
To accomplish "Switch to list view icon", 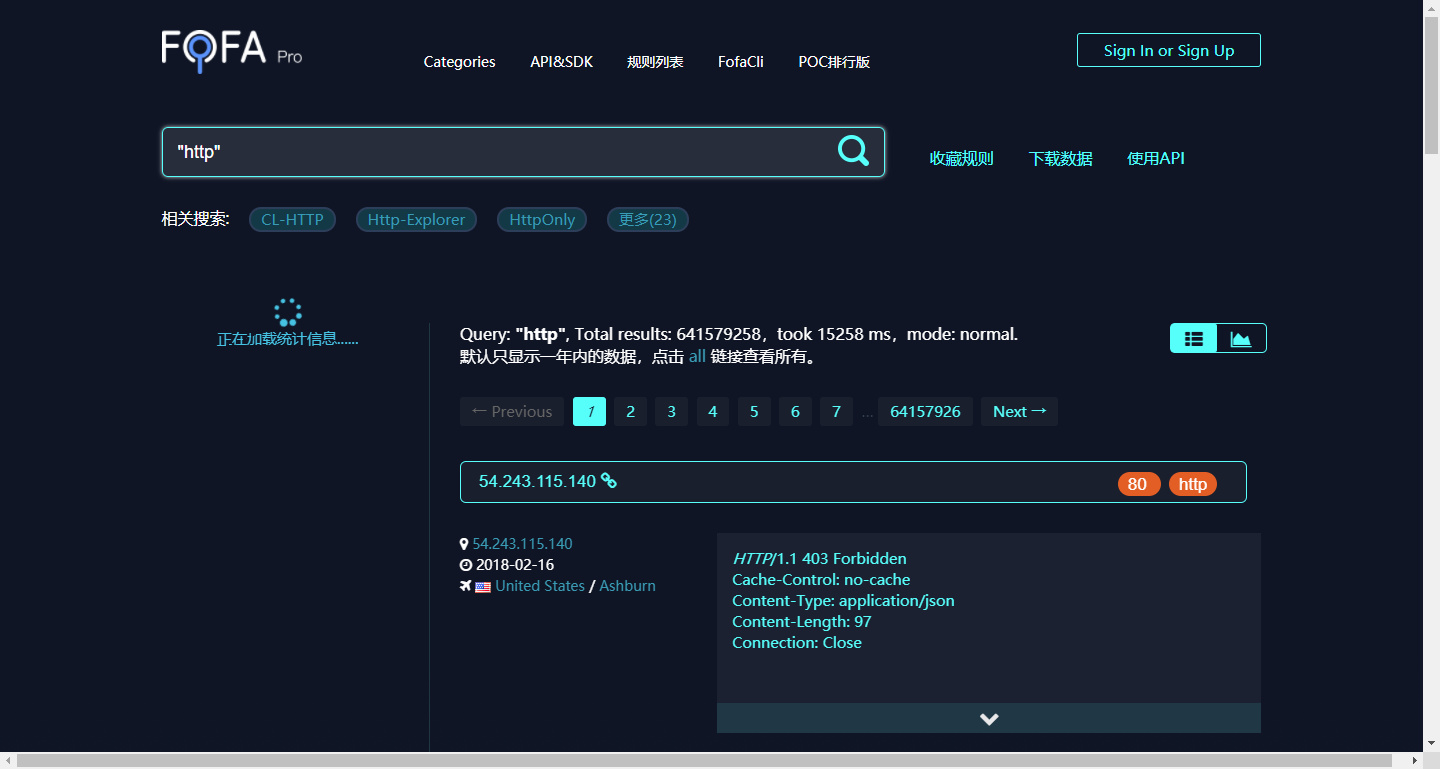I will (x=1194, y=338).
